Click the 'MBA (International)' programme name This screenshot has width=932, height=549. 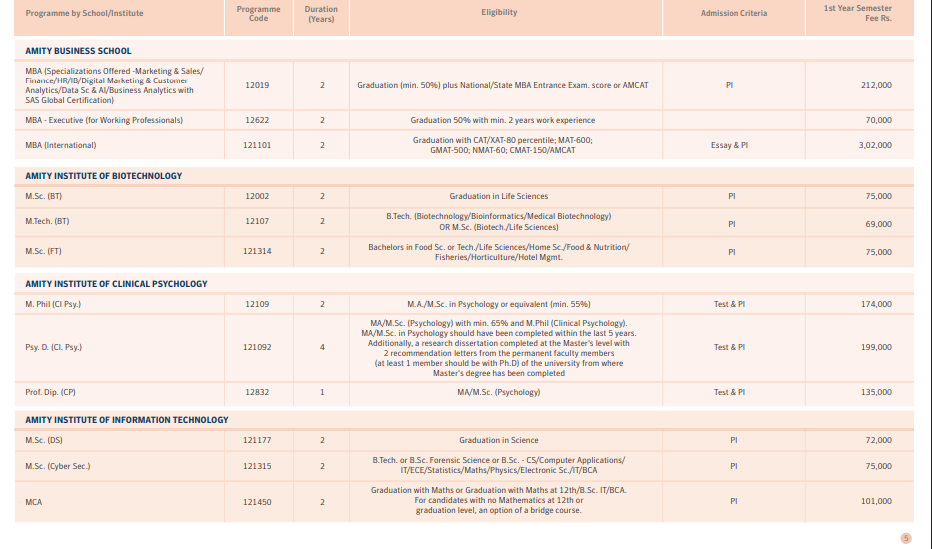tap(61, 145)
